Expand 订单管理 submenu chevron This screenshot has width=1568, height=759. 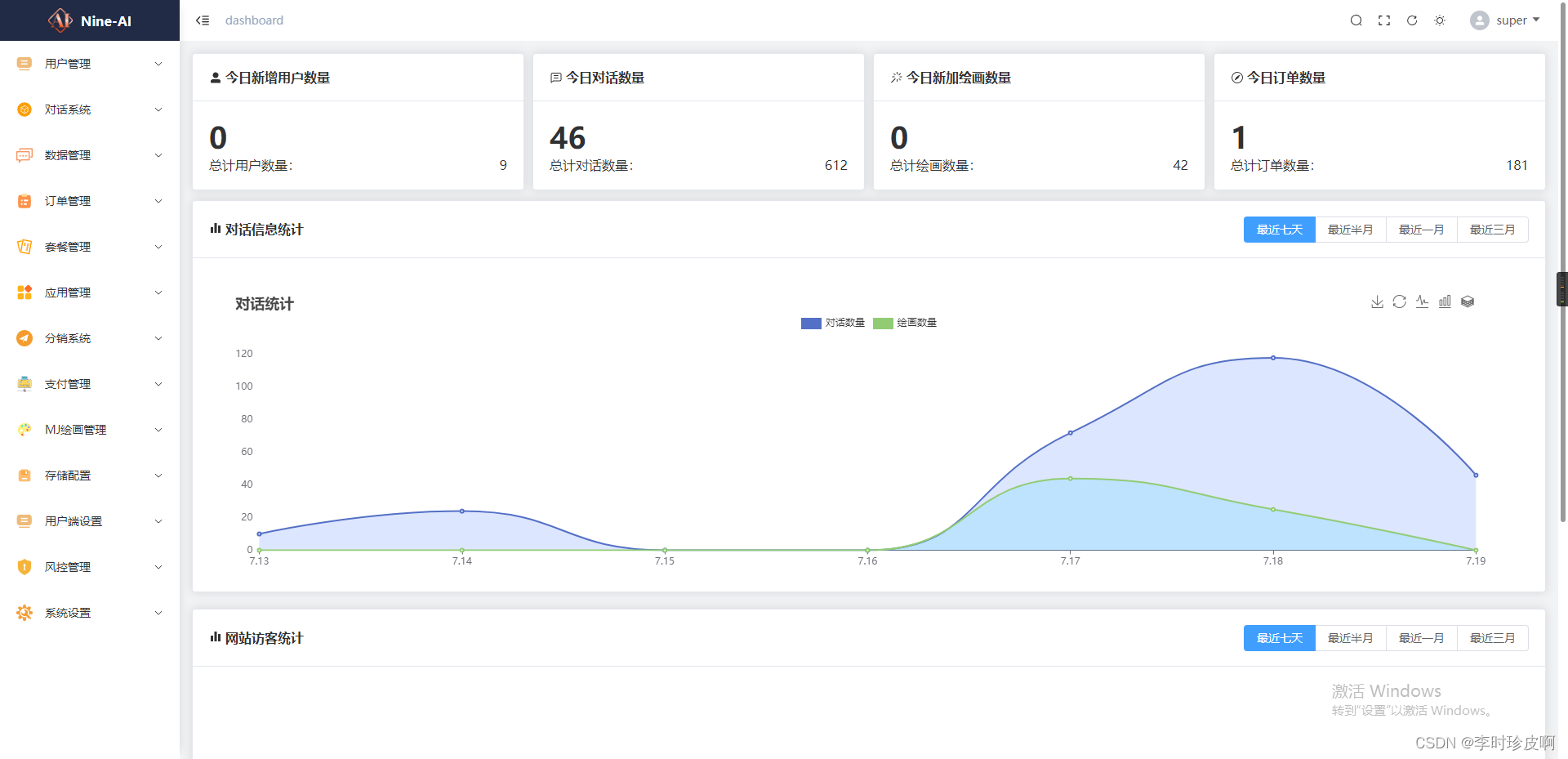point(158,201)
